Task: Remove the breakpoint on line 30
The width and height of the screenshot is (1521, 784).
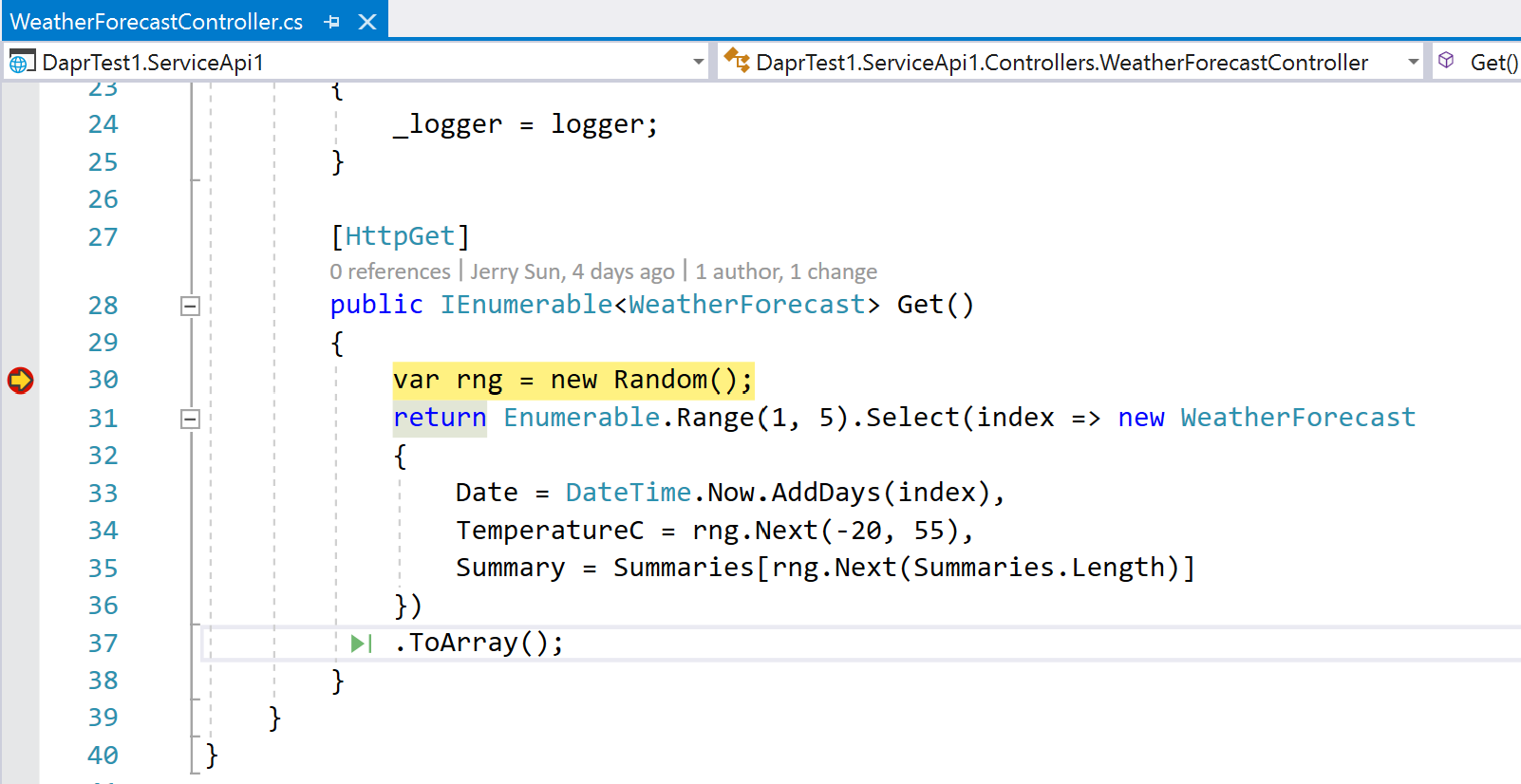Action: pos(20,380)
